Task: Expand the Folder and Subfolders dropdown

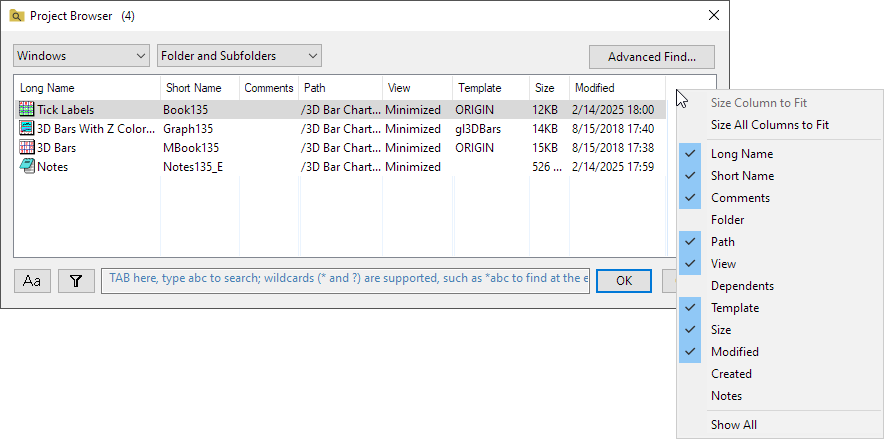Action: [239, 56]
